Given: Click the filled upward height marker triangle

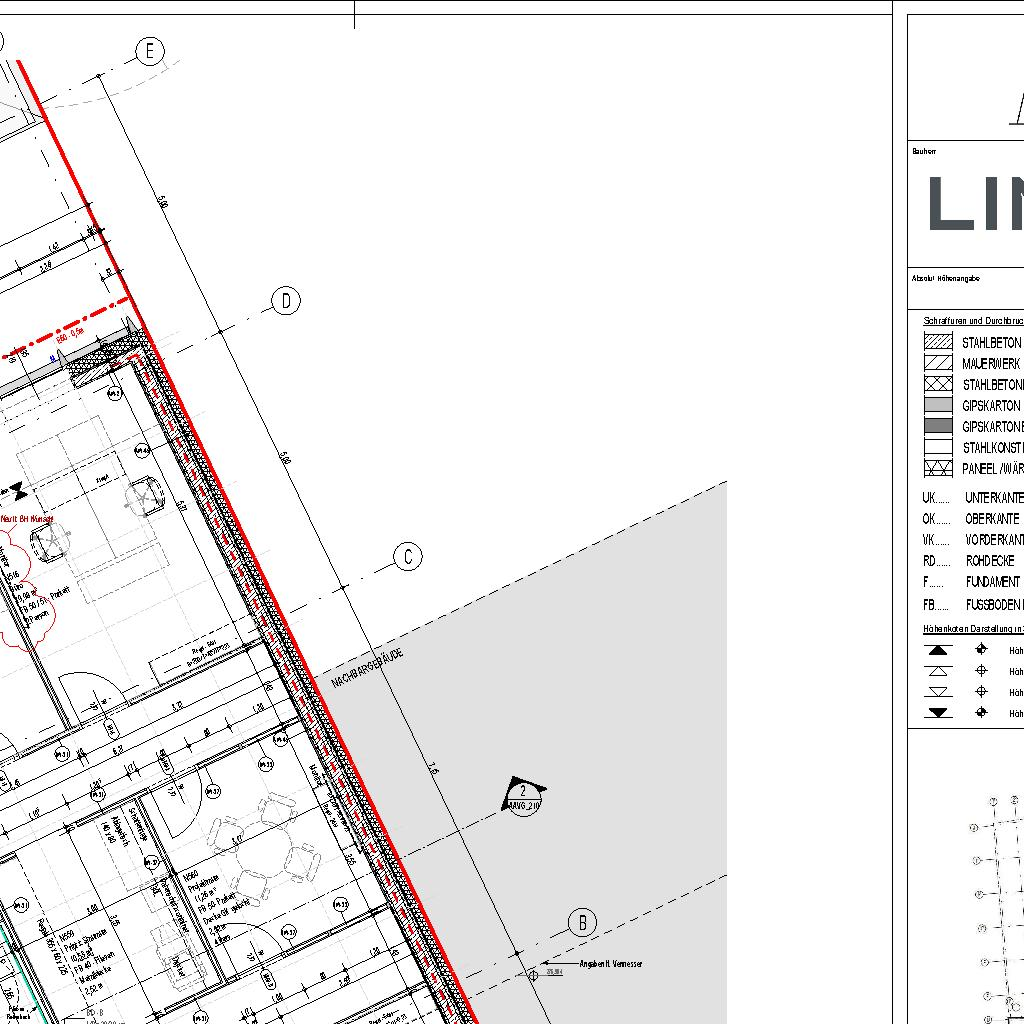Looking at the screenshot, I should (x=938, y=650).
